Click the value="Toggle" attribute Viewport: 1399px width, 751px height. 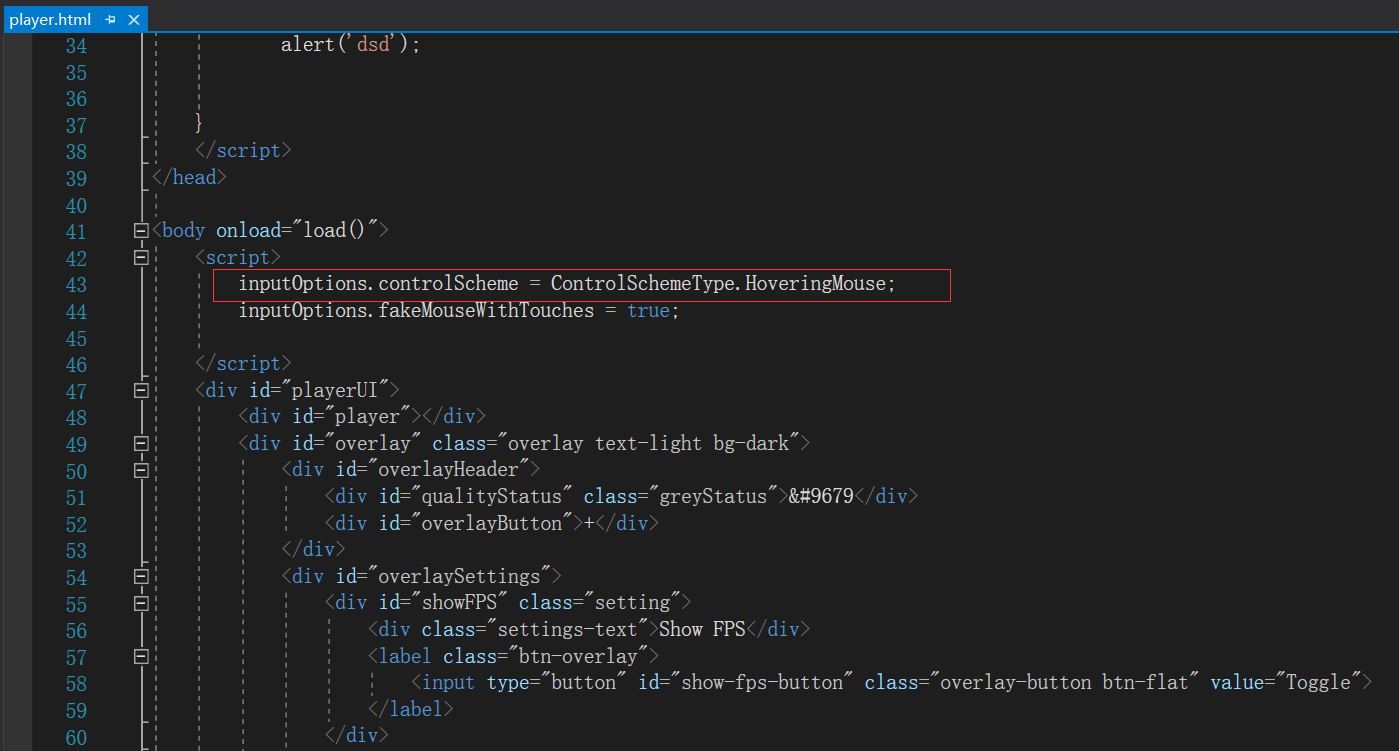coord(1287,682)
